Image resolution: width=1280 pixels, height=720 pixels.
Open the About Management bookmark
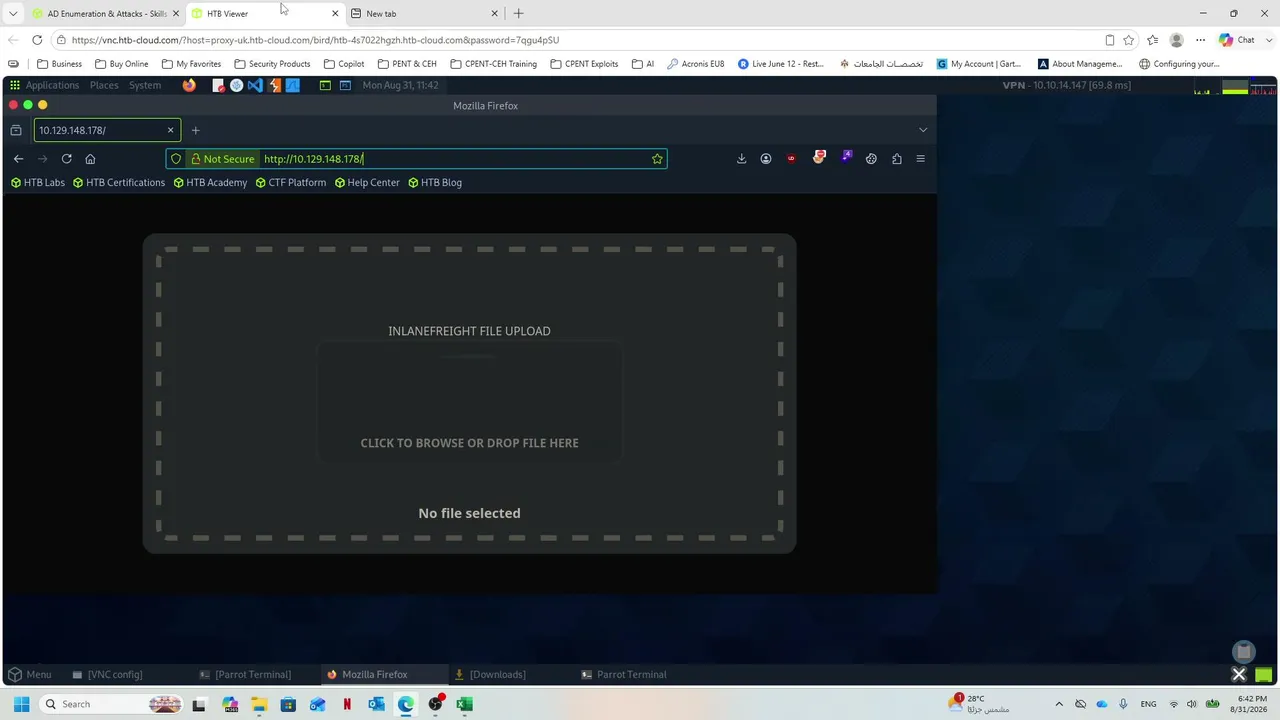click(1080, 64)
